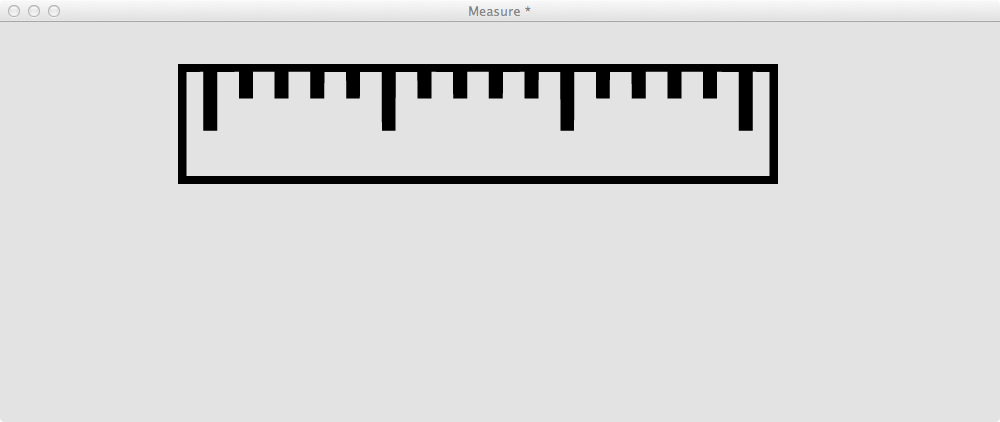This screenshot has width=1000, height=422.
Task: Click short tick right after third long tick
Action: point(603,85)
